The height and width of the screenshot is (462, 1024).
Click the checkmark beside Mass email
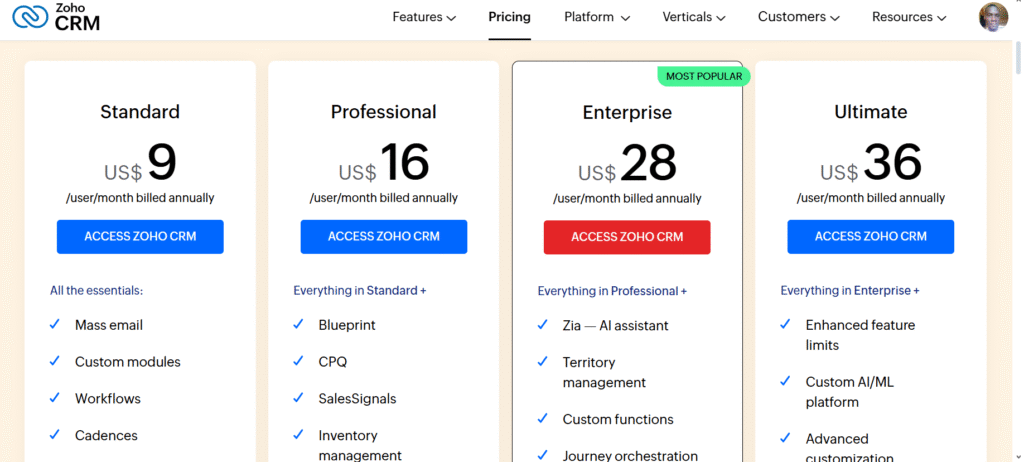(x=55, y=324)
